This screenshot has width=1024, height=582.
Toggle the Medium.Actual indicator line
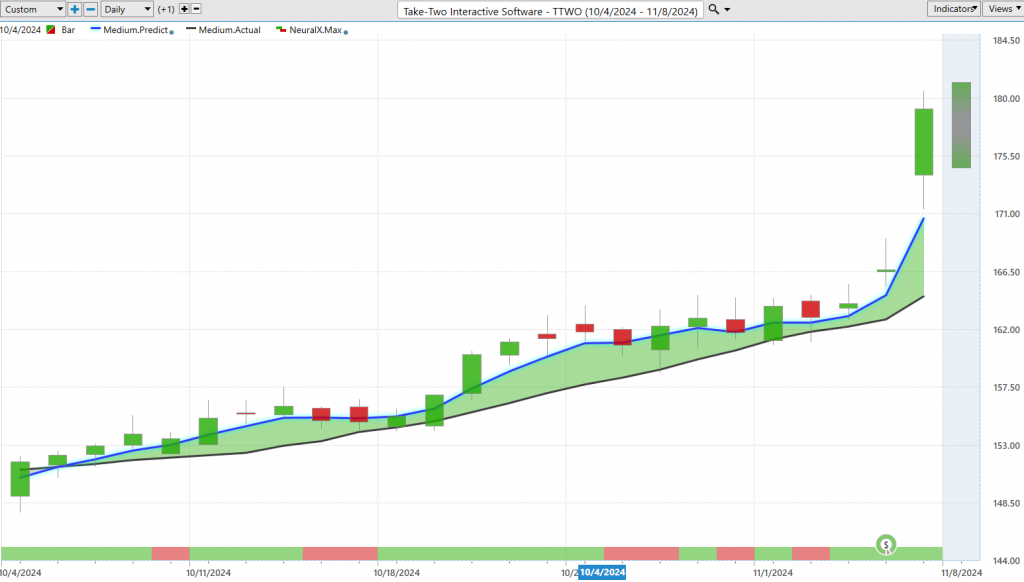pos(229,30)
